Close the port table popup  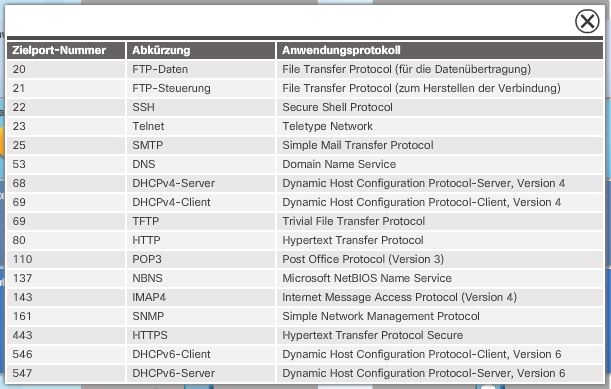[587, 21]
